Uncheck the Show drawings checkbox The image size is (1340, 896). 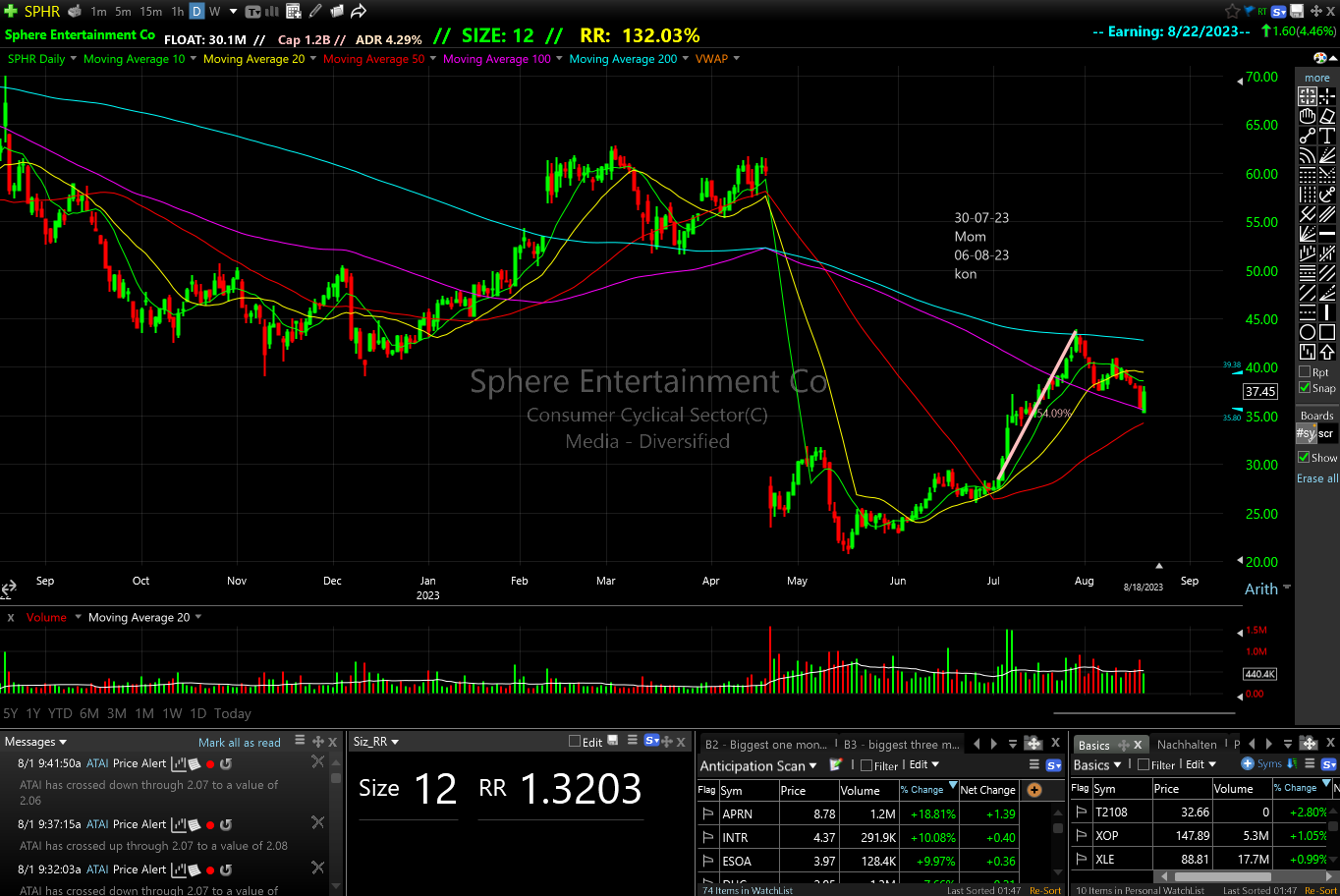1305,458
